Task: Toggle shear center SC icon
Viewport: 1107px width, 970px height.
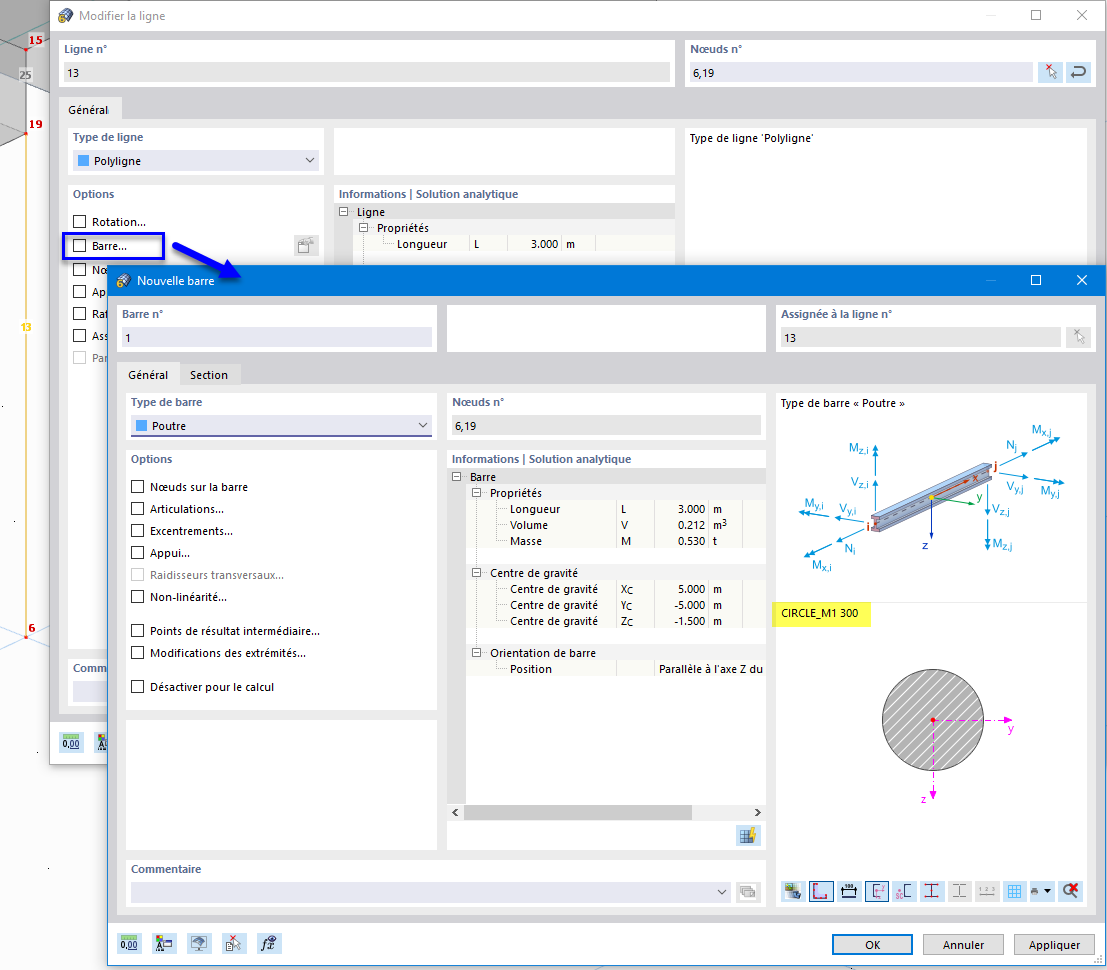Action: tap(904, 891)
